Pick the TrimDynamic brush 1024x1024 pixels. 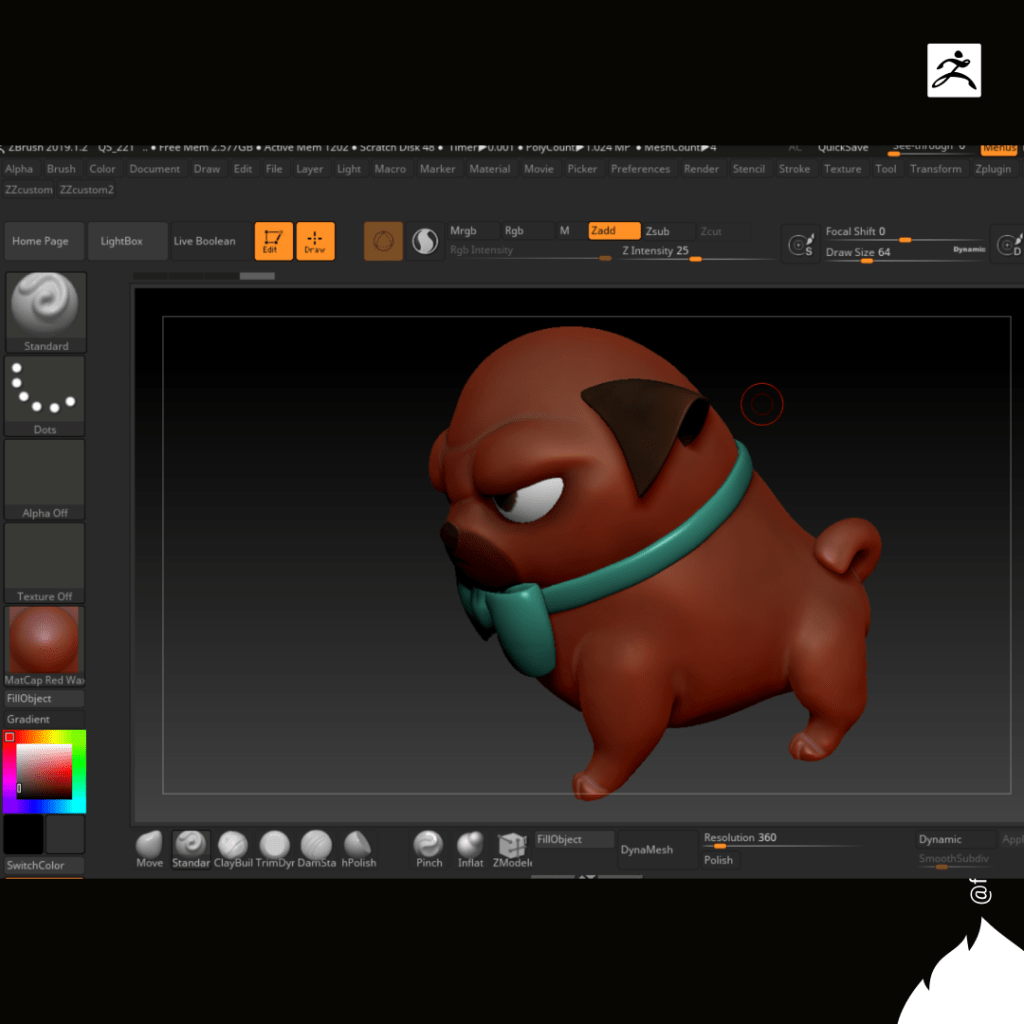pyautogui.click(x=274, y=846)
